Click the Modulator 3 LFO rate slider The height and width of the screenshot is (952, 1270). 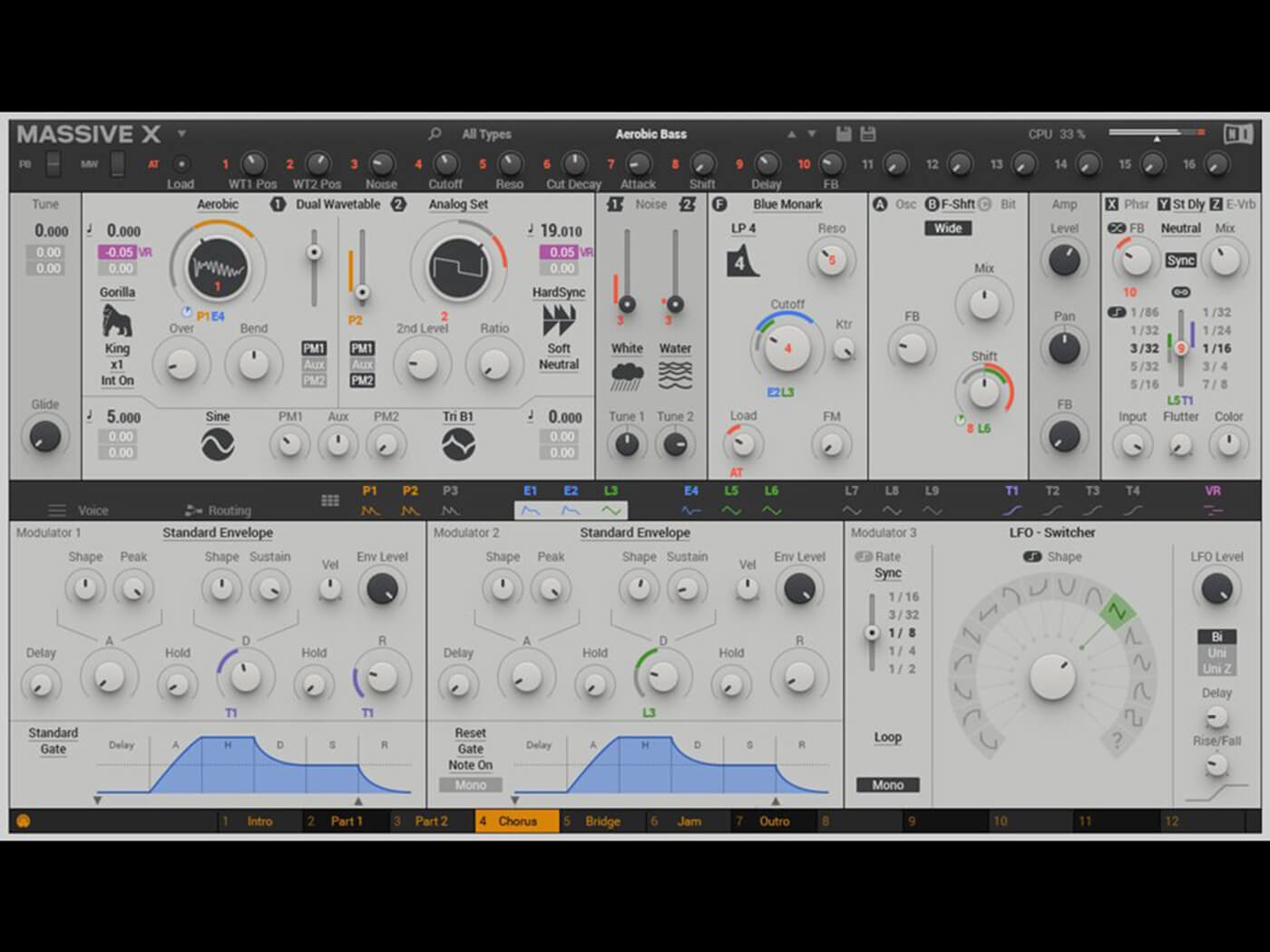[872, 632]
